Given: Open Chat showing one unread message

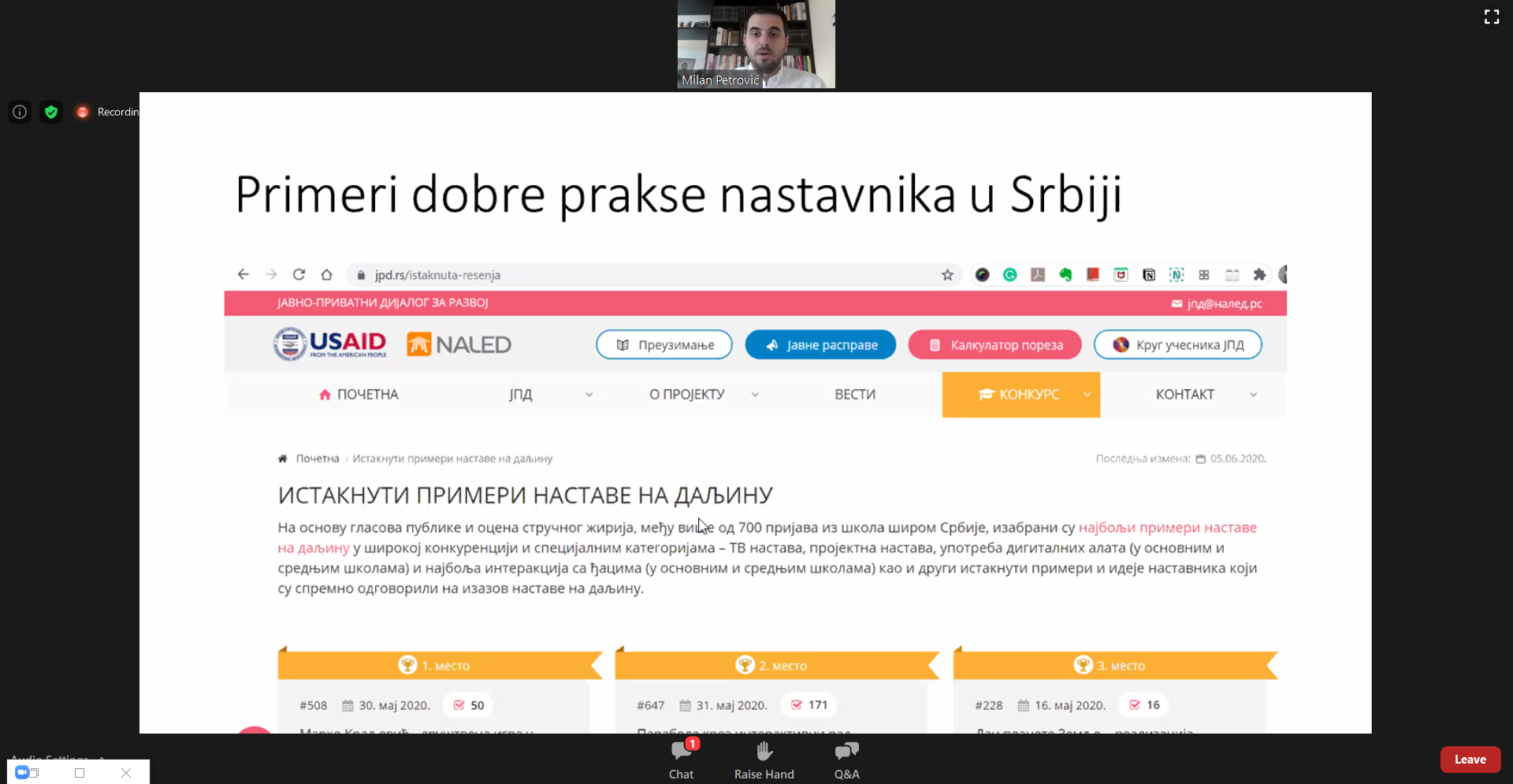Looking at the screenshot, I should click(681, 759).
